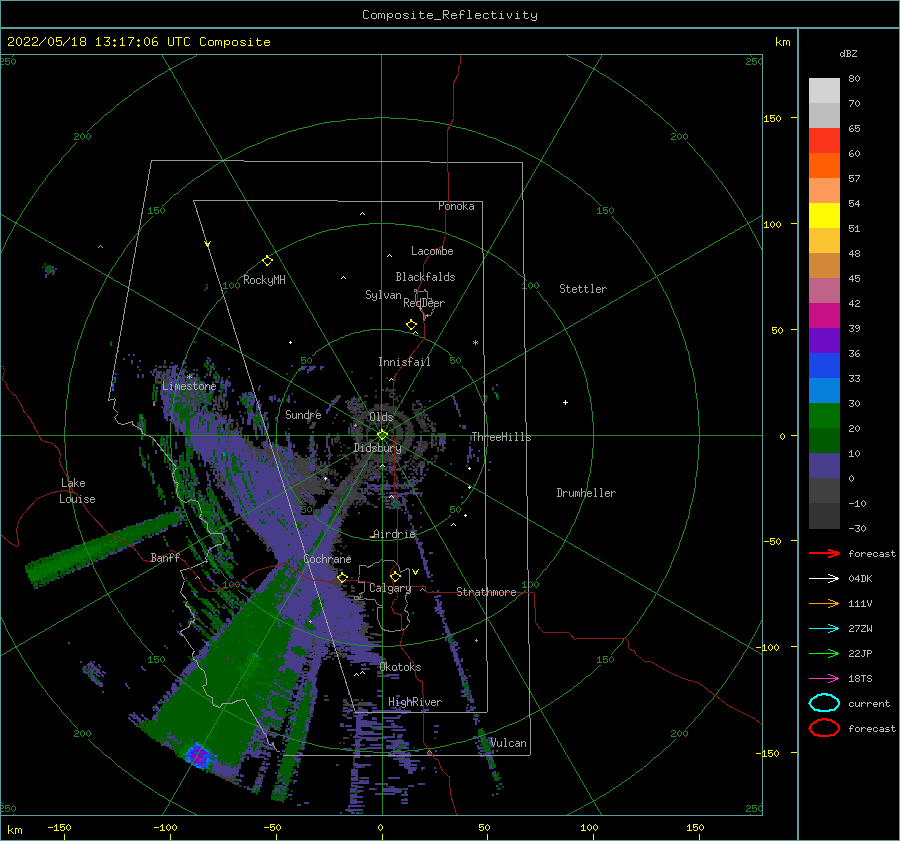Click the orange 111V arrow in legend
Image resolution: width=900 pixels, height=841 pixels.
[x=824, y=603]
